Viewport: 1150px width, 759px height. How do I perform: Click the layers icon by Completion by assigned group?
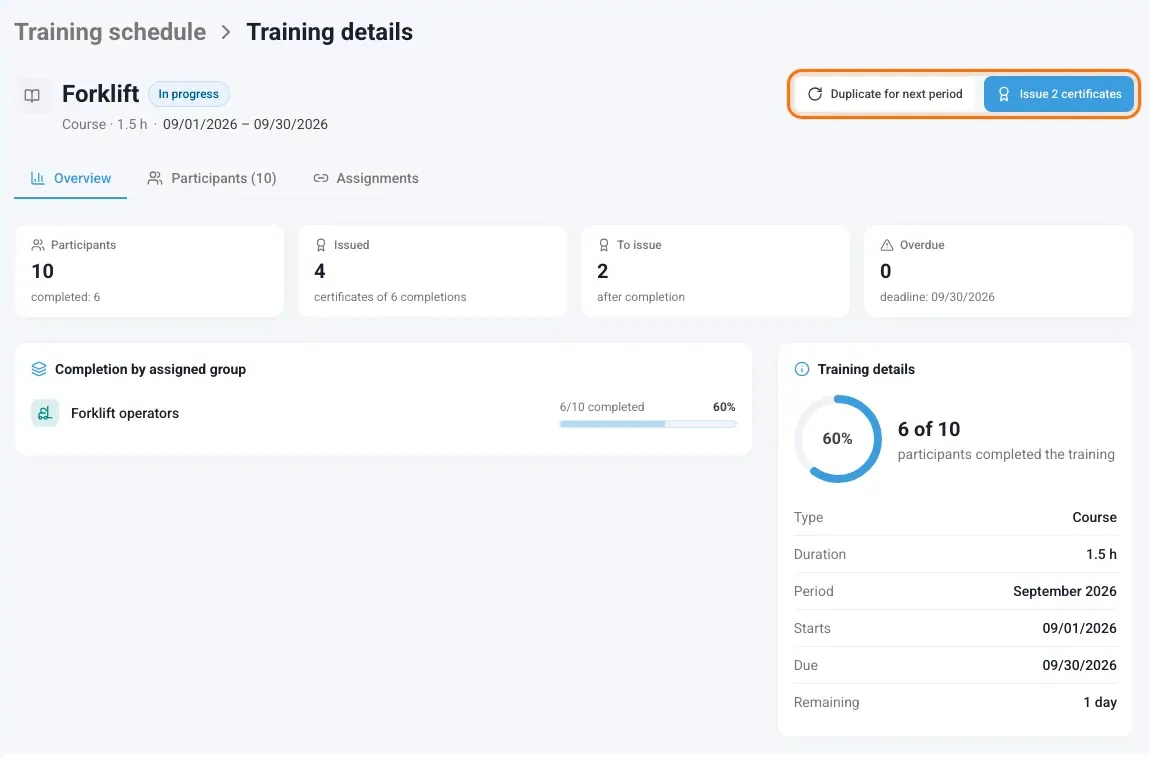[39, 369]
